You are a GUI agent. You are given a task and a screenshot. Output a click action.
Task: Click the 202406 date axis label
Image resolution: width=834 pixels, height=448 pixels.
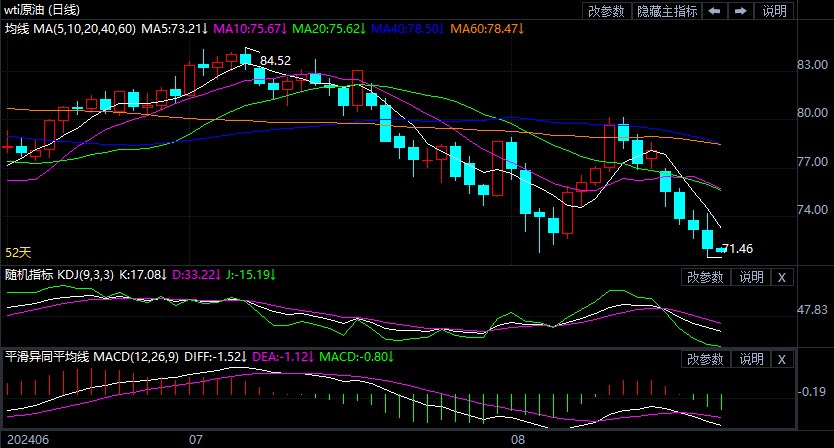click(28, 439)
